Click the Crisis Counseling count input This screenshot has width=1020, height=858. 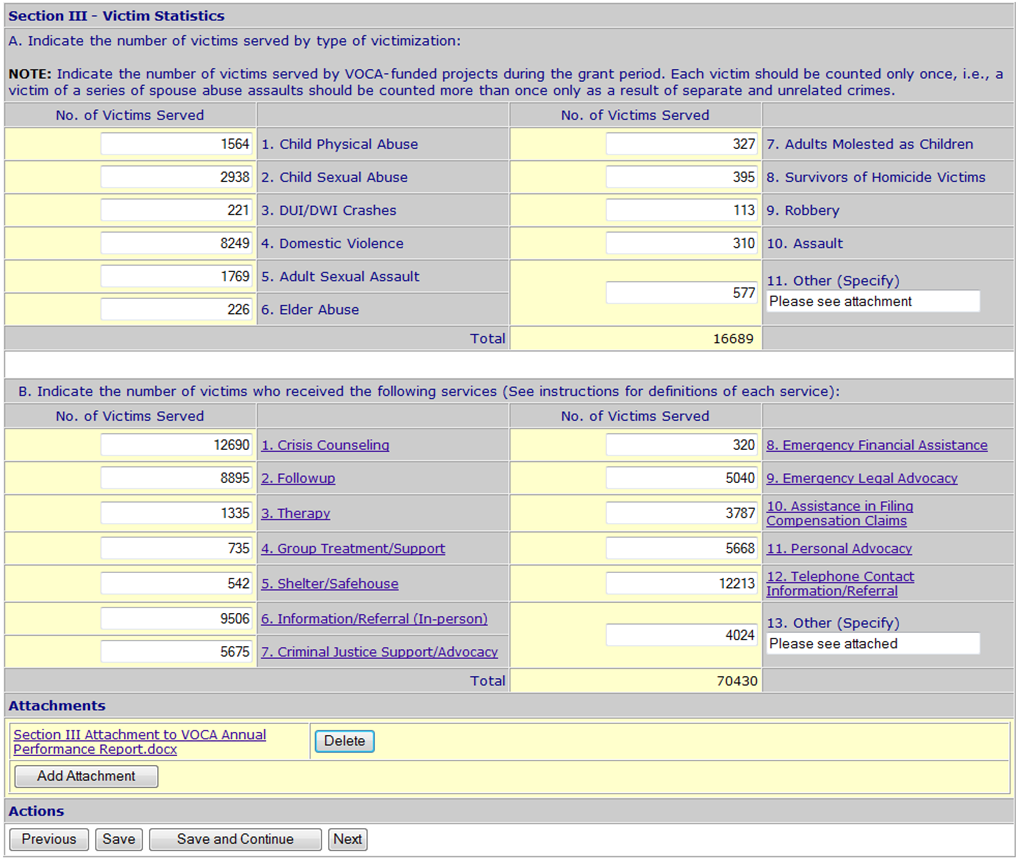[x=176, y=445]
